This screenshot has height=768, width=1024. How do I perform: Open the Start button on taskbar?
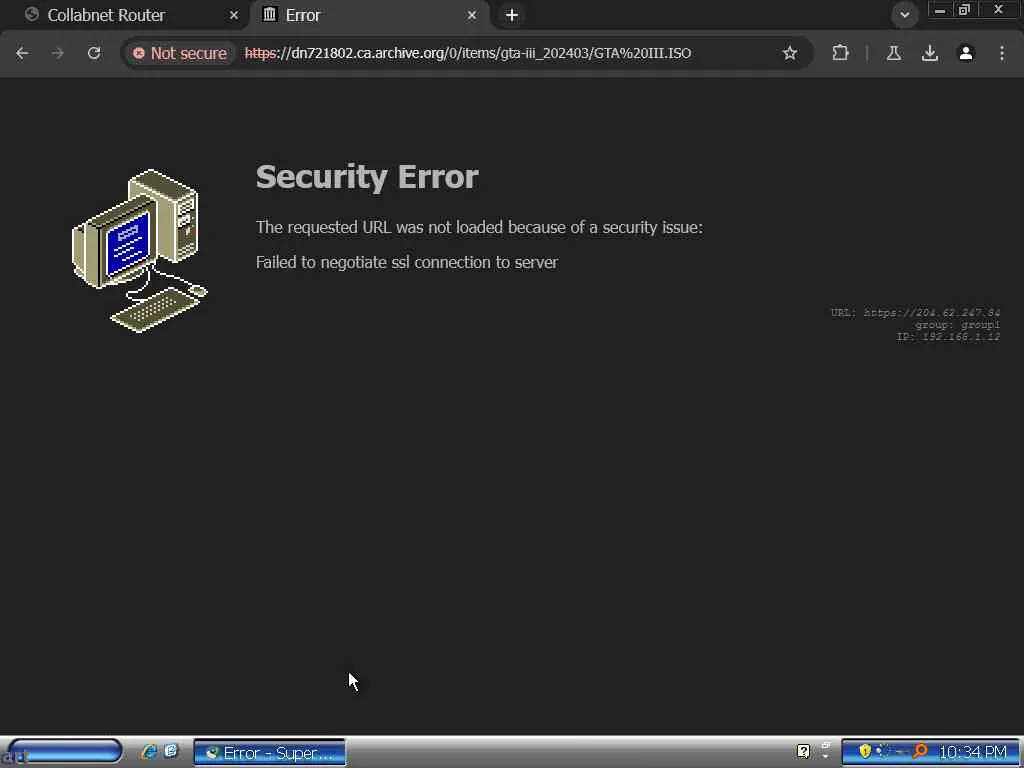[63, 752]
